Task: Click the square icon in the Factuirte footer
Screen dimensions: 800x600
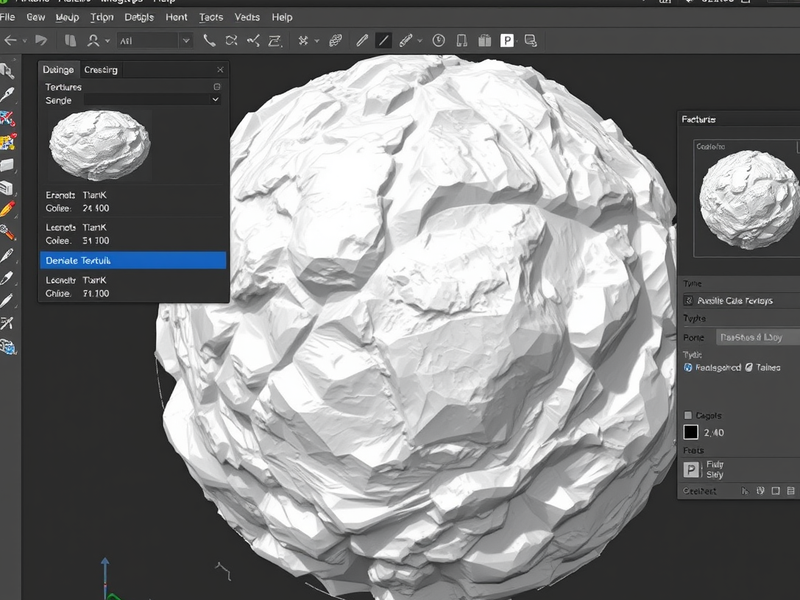Action: coord(776,491)
